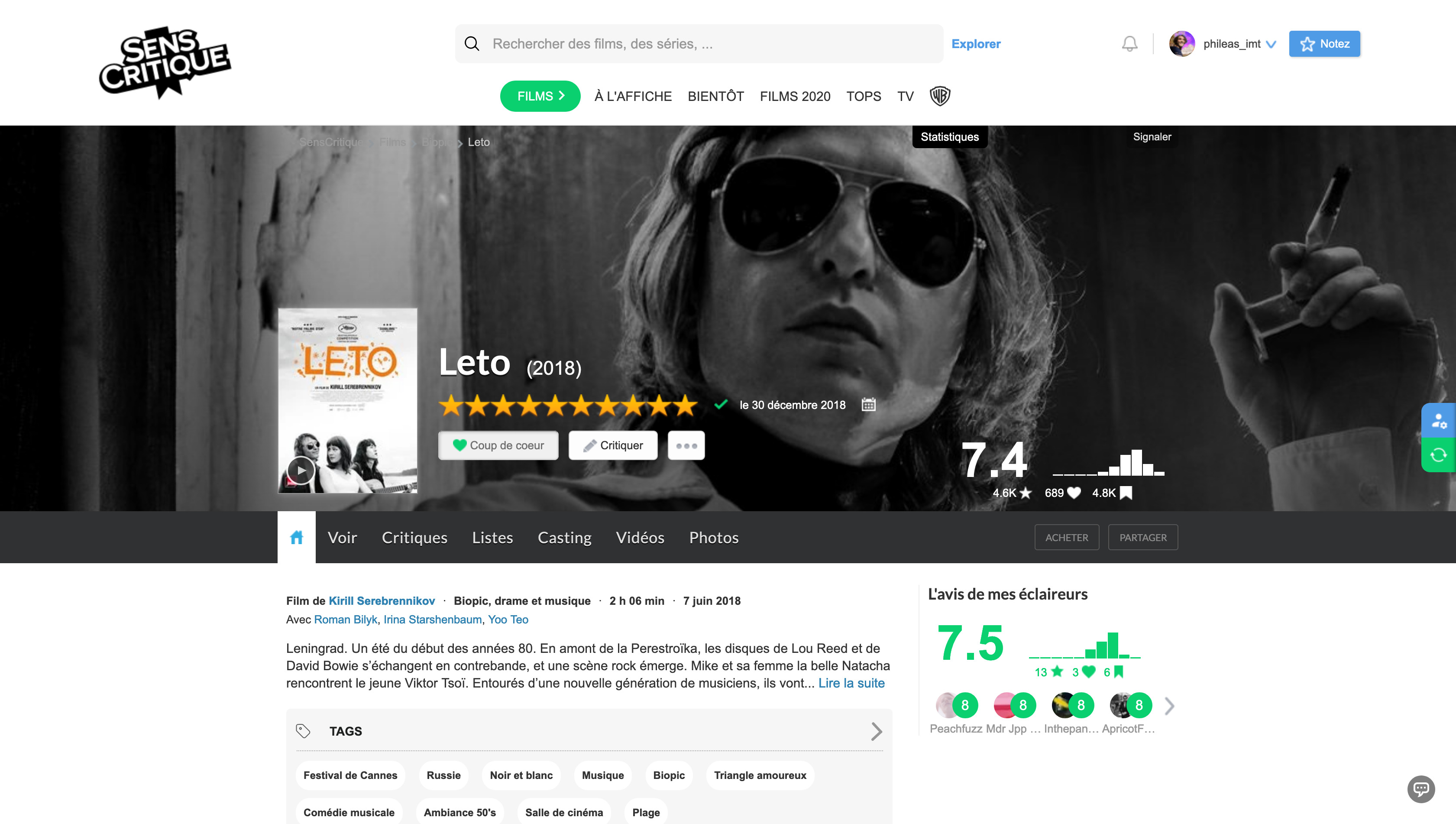The image size is (1456, 824).
Task: Click the Warner Bros shield icon
Action: tap(939, 96)
